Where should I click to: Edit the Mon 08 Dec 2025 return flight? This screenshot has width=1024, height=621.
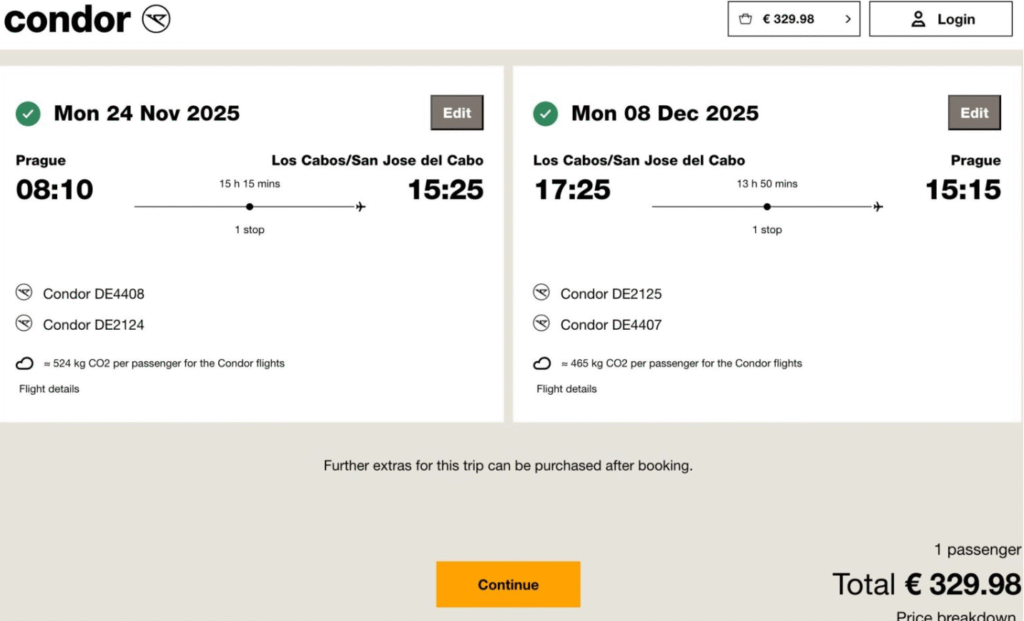coord(974,113)
